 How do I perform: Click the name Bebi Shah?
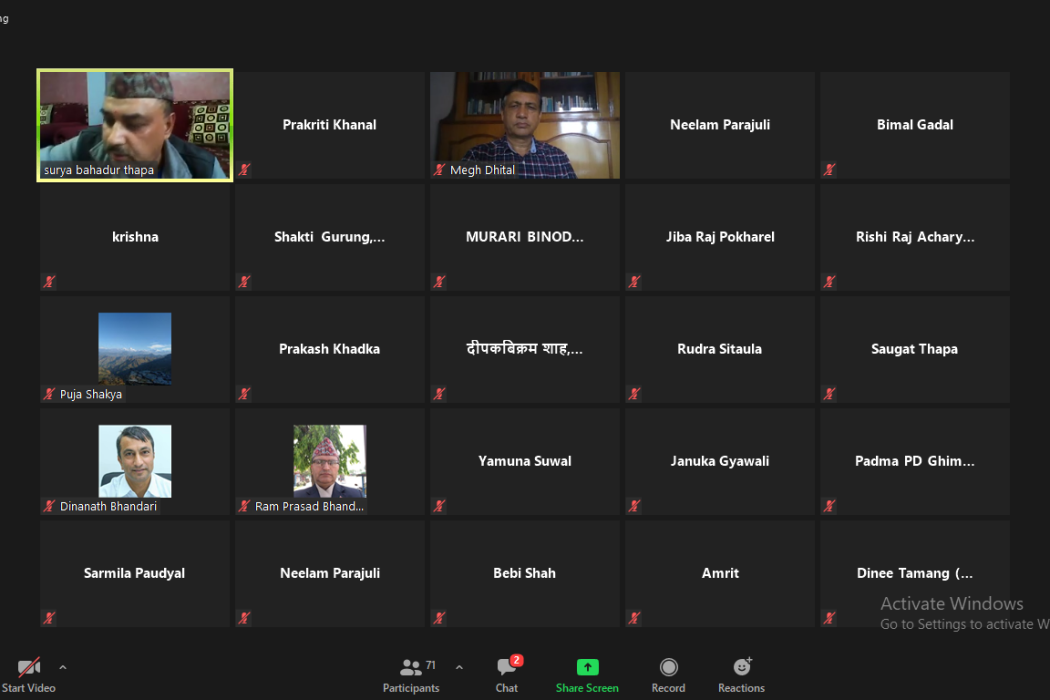tap(524, 573)
